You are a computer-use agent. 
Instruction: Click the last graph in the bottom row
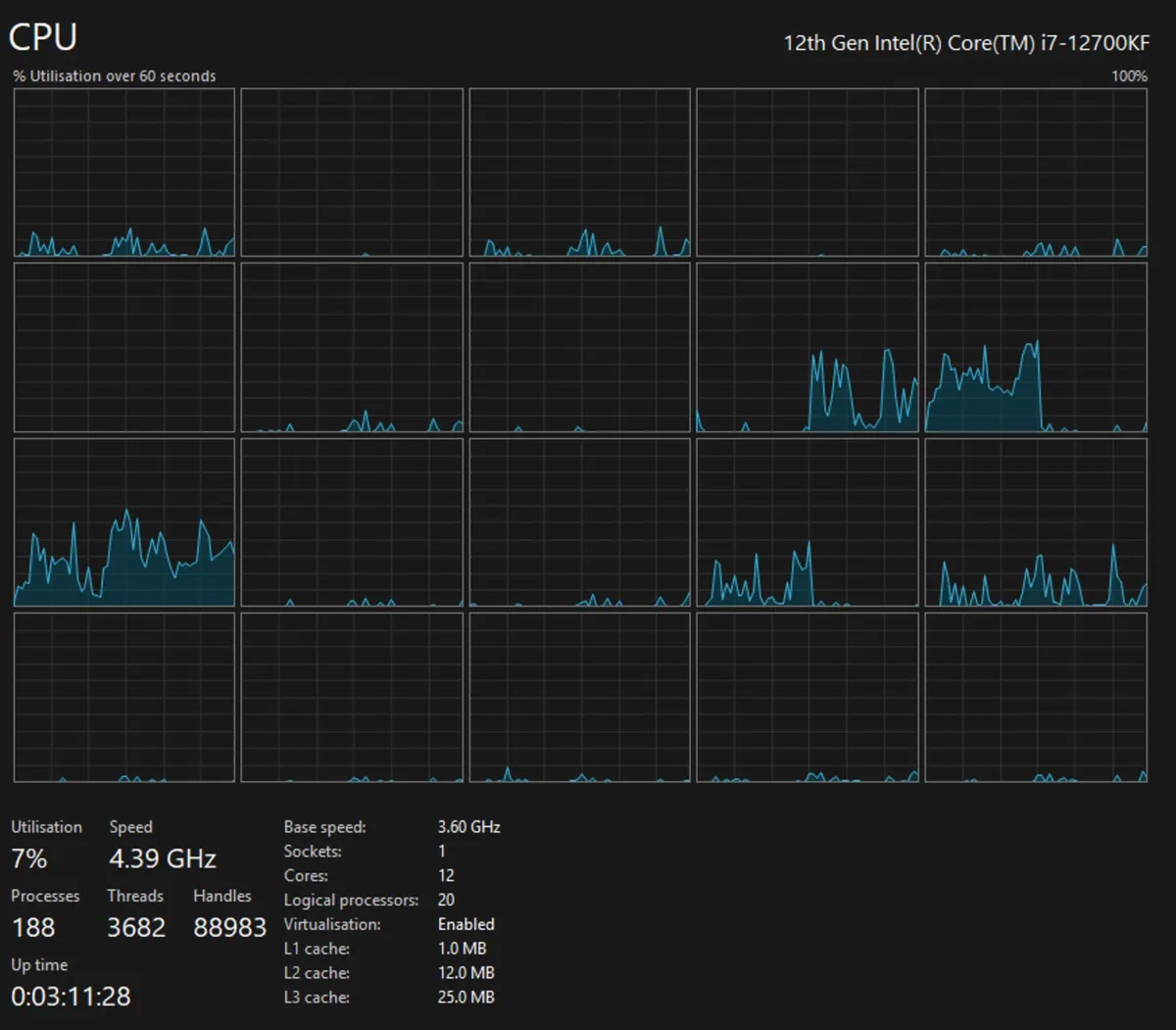[1036, 697]
